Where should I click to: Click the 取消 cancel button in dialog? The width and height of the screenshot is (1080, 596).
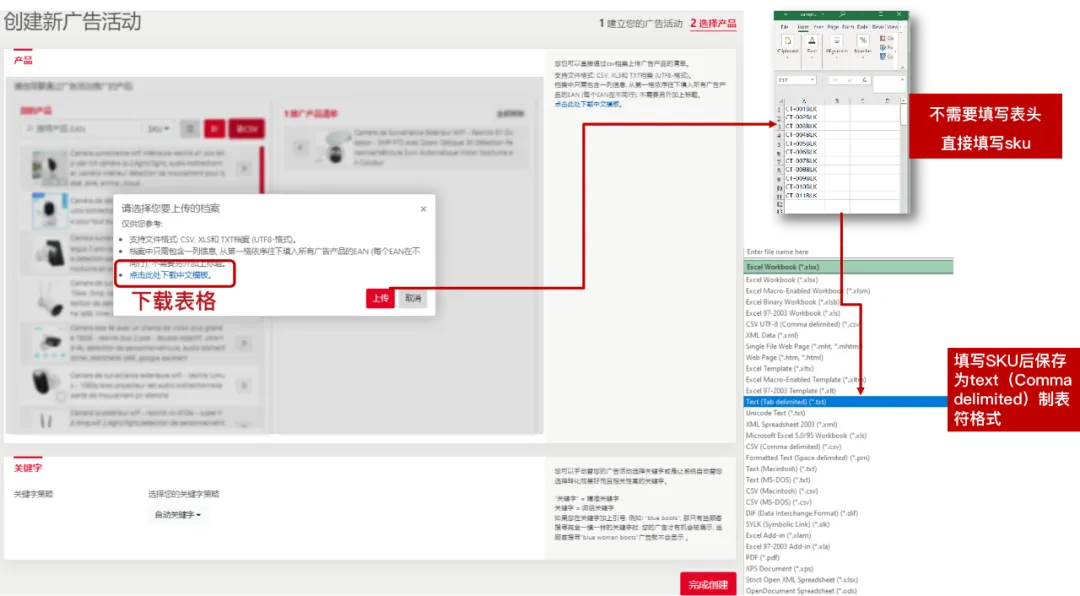[x=413, y=298]
